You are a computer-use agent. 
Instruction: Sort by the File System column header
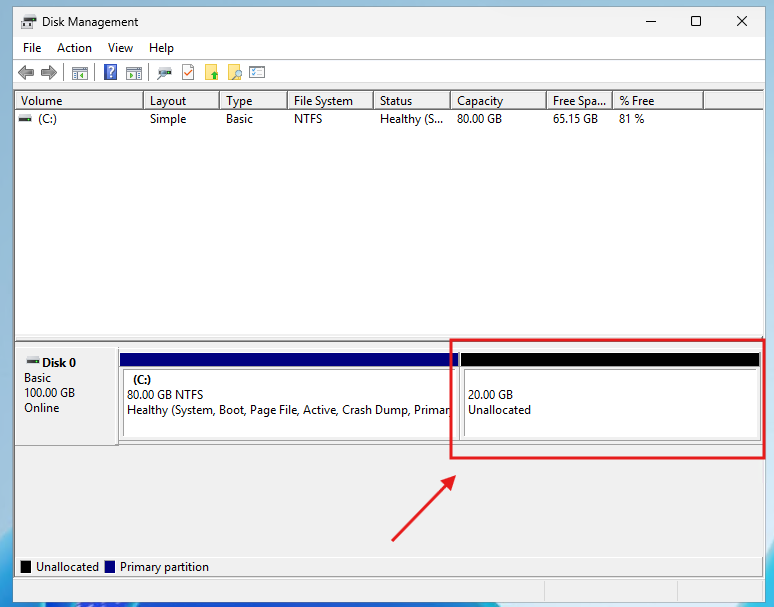tap(329, 101)
